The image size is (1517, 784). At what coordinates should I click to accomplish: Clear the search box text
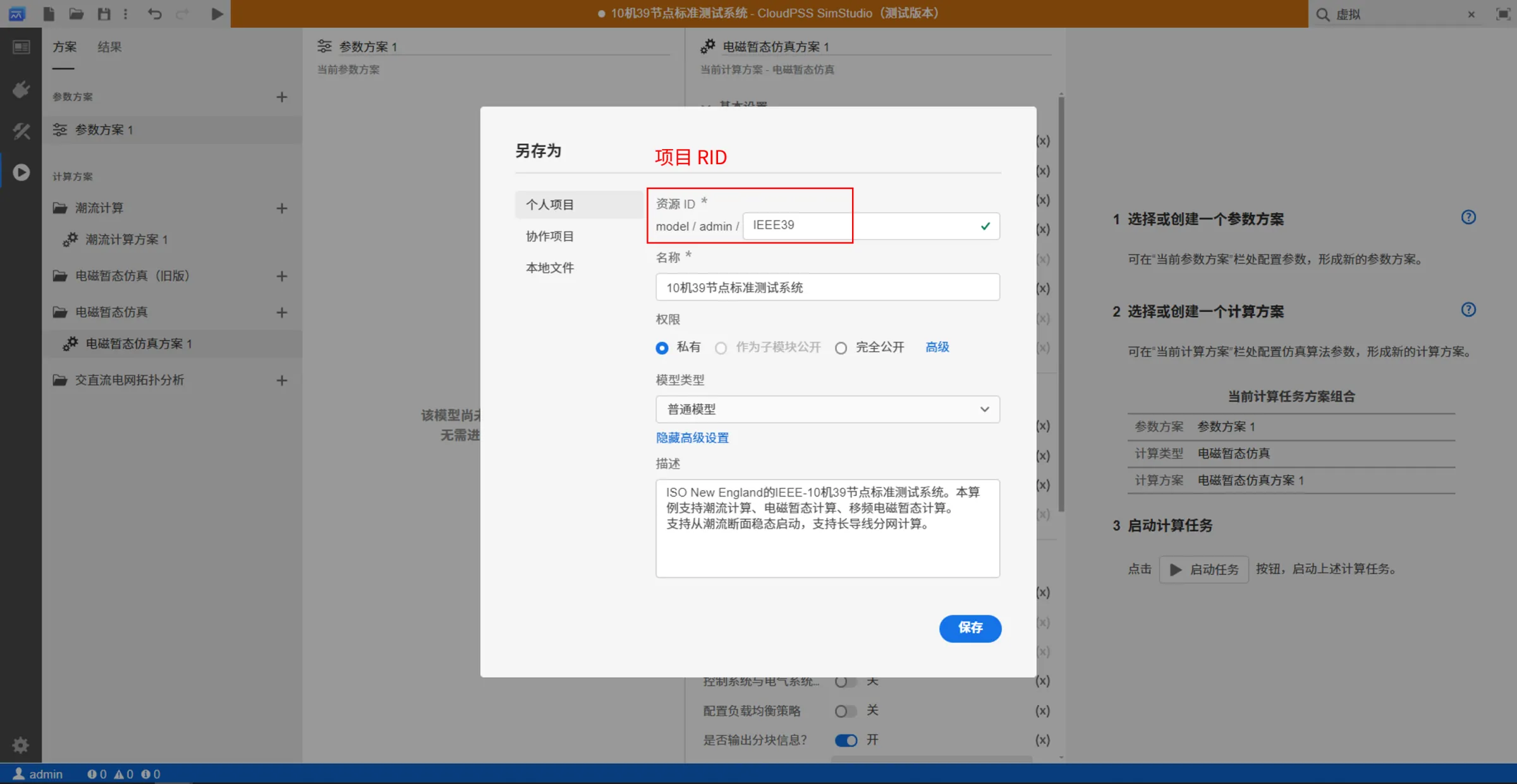1471,15
